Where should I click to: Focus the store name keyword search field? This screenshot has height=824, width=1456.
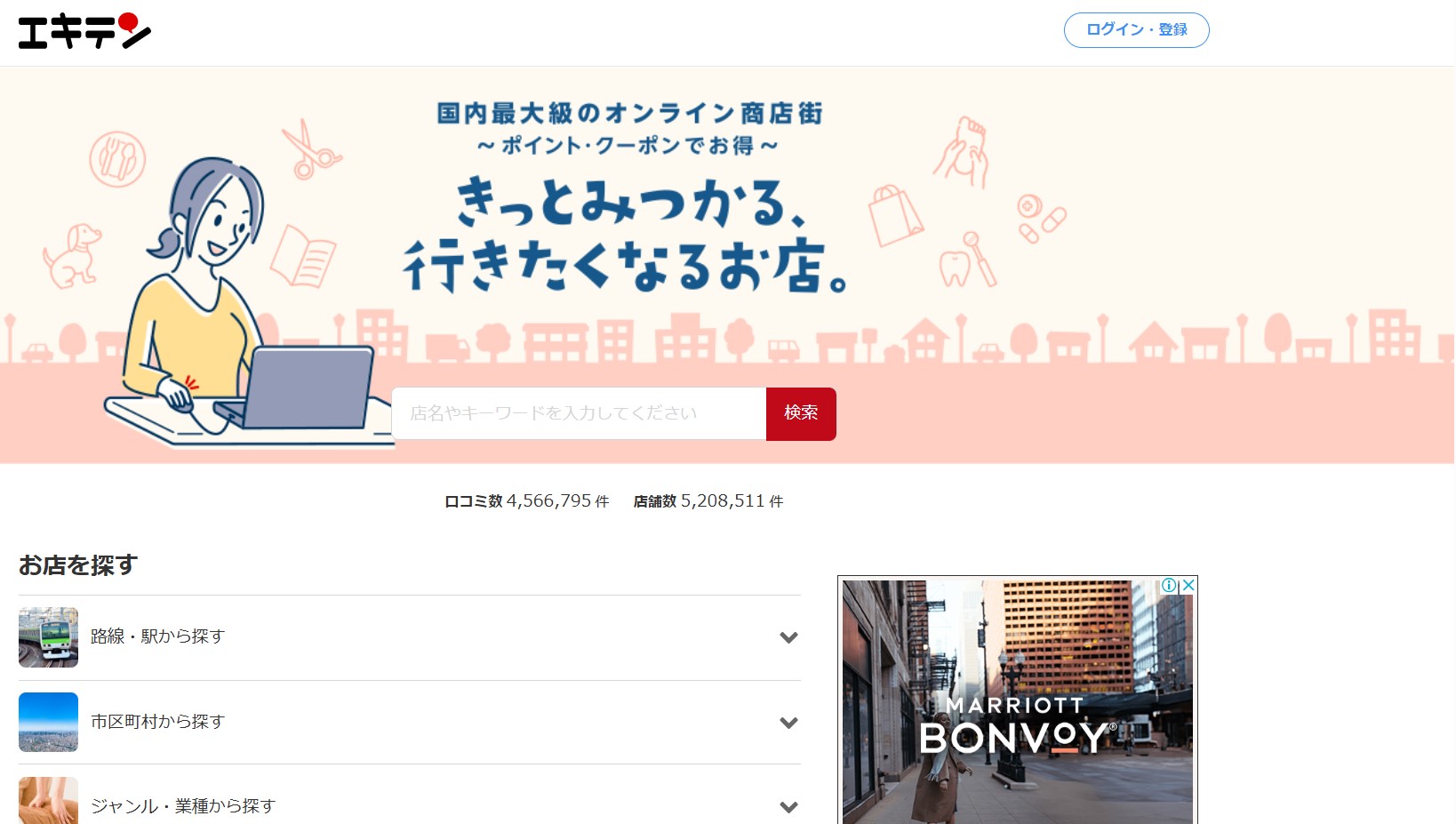pyautogui.click(x=579, y=413)
